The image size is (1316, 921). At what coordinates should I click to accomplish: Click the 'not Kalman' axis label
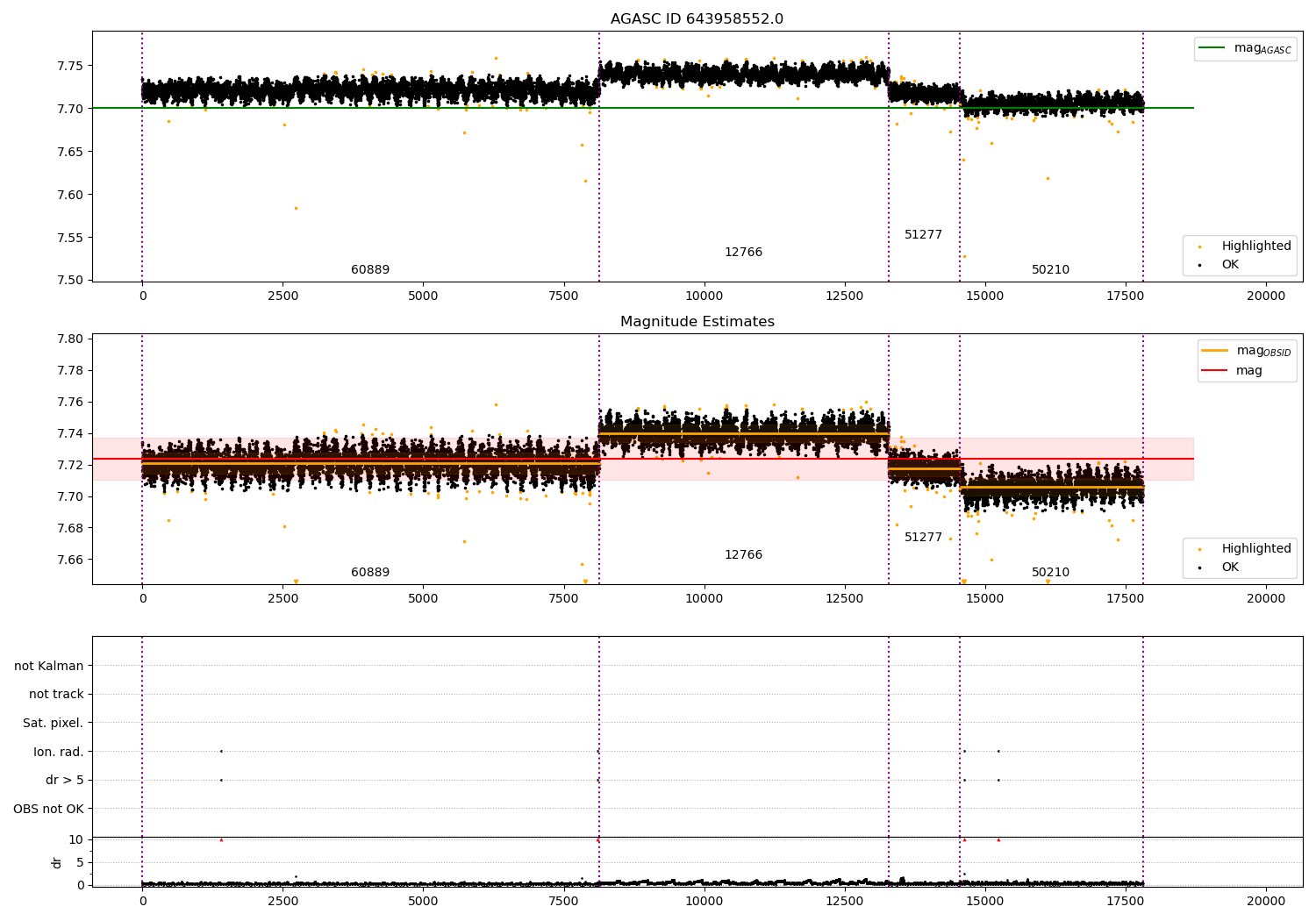(49, 667)
